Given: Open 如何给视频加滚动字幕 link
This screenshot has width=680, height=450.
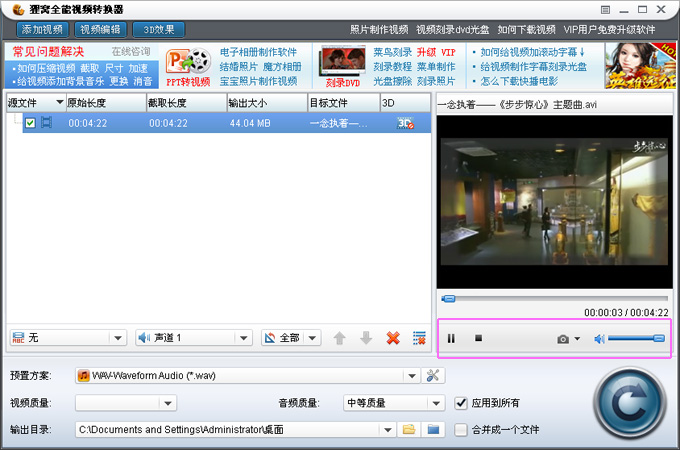Looking at the screenshot, I should point(529,52).
